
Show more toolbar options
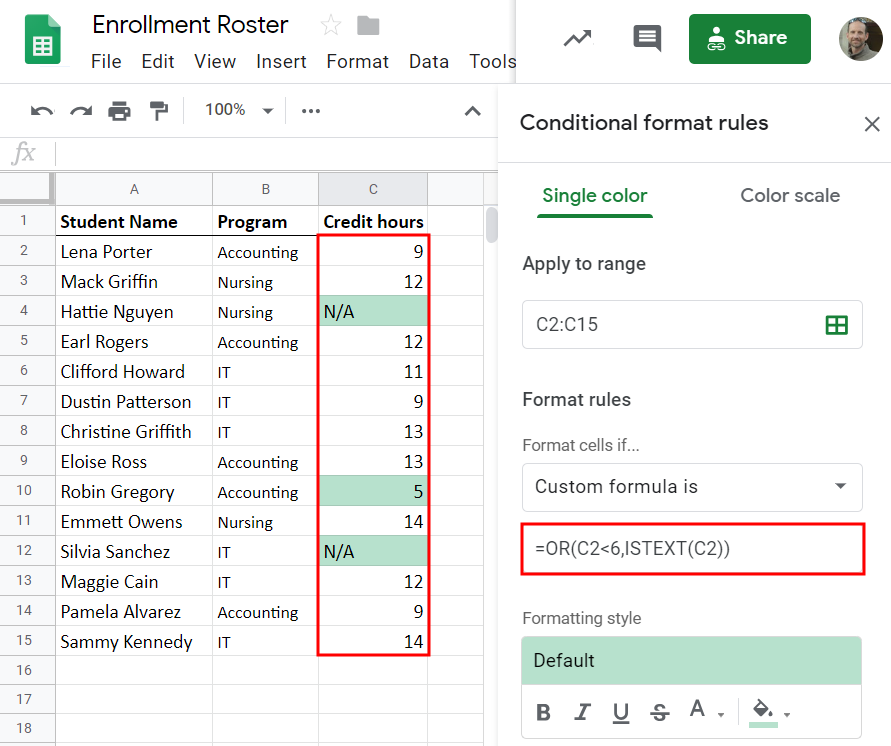pos(311,111)
